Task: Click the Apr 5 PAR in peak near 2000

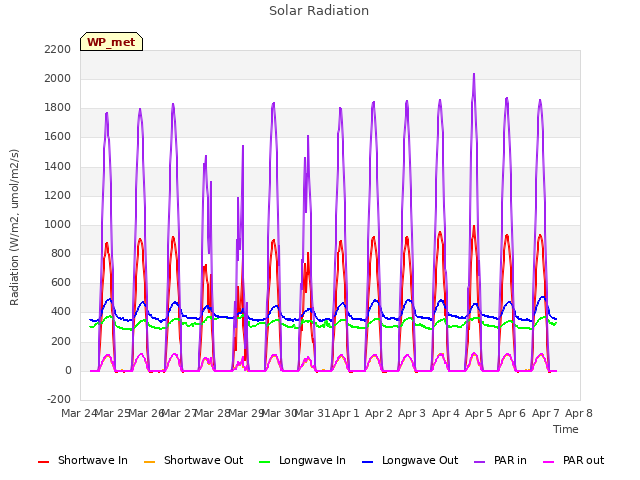Action: point(474,74)
